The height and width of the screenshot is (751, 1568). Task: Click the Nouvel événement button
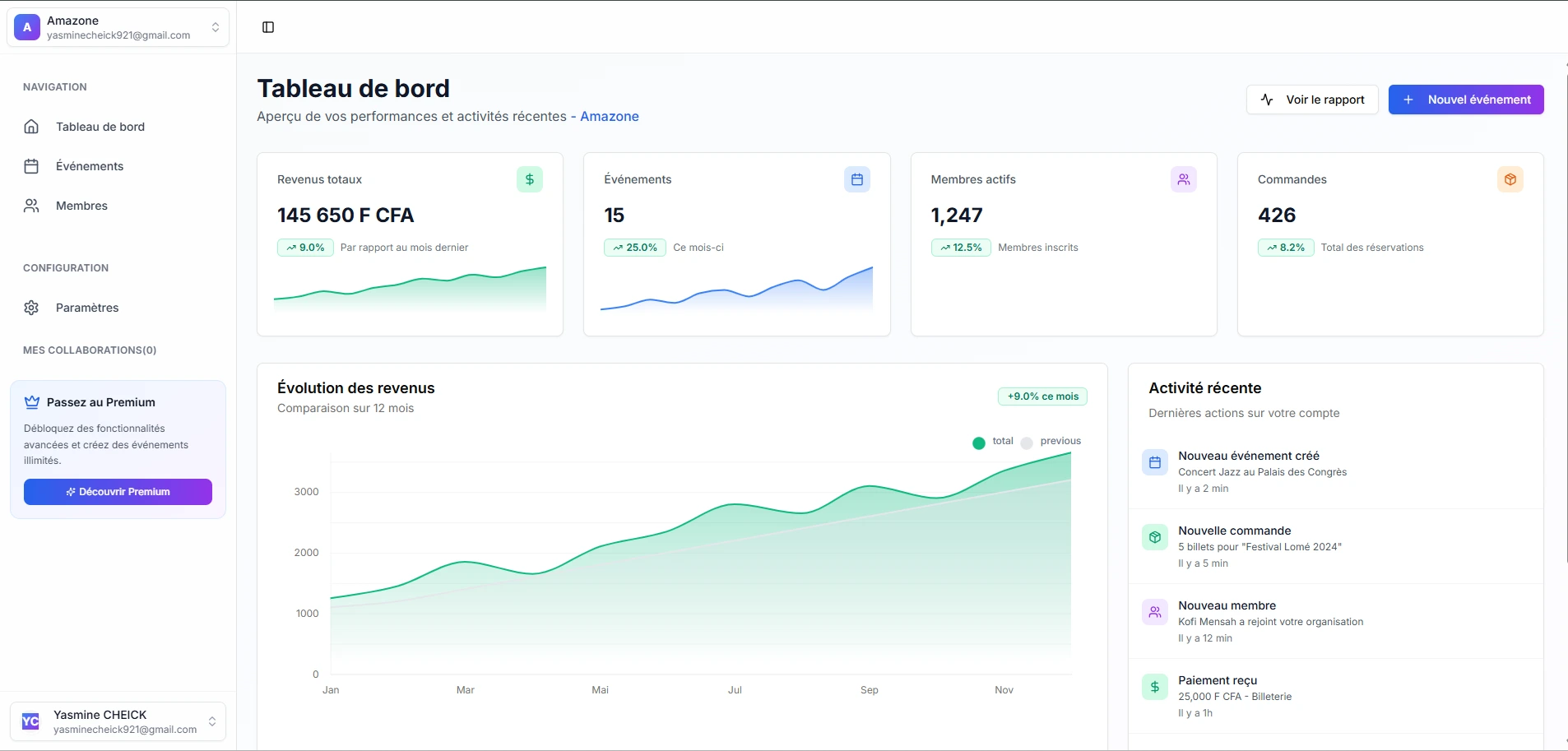pos(1465,100)
